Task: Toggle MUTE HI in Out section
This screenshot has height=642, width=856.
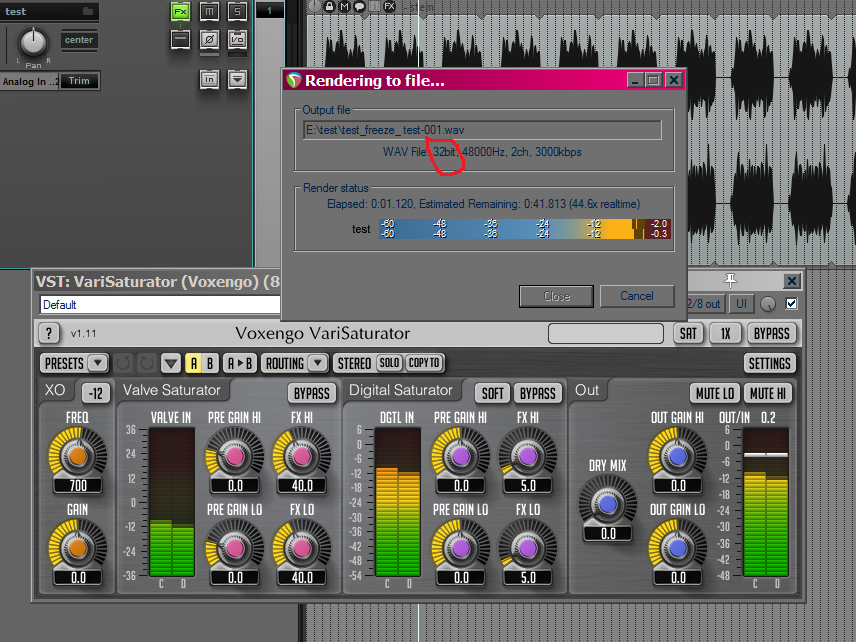Action: click(768, 393)
